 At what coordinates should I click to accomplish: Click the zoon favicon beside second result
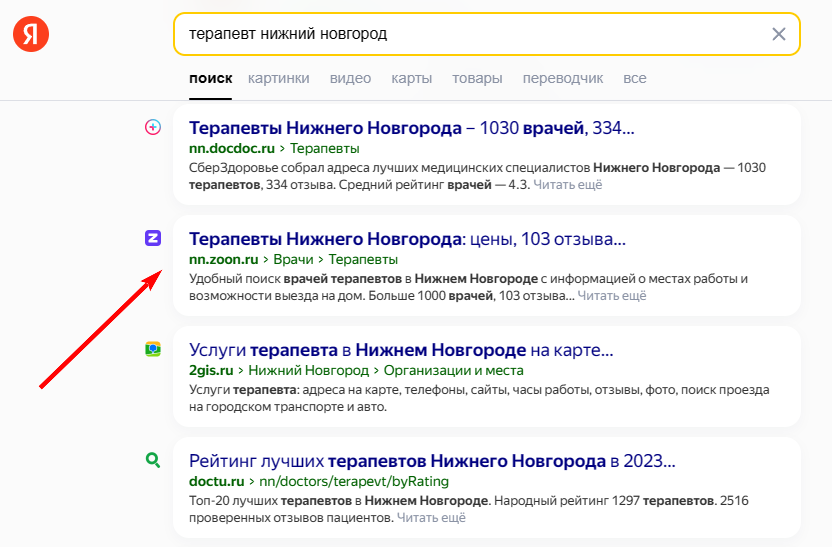tap(153, 238)
